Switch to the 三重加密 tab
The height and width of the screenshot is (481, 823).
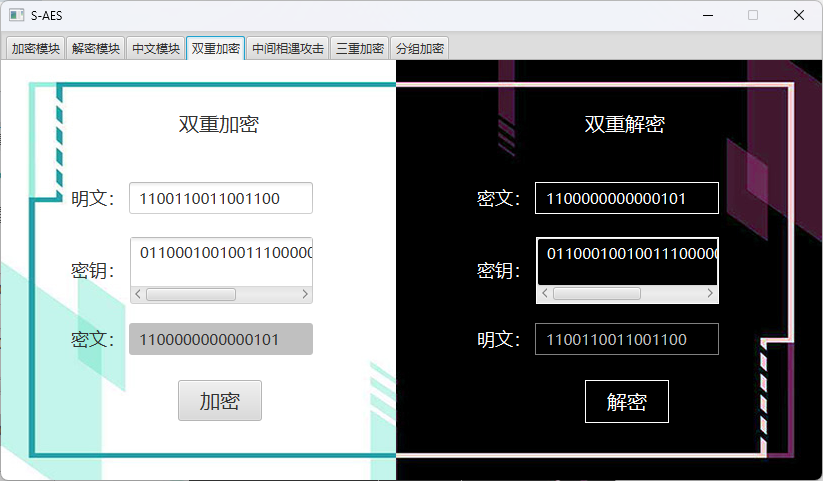click(359, 48)
